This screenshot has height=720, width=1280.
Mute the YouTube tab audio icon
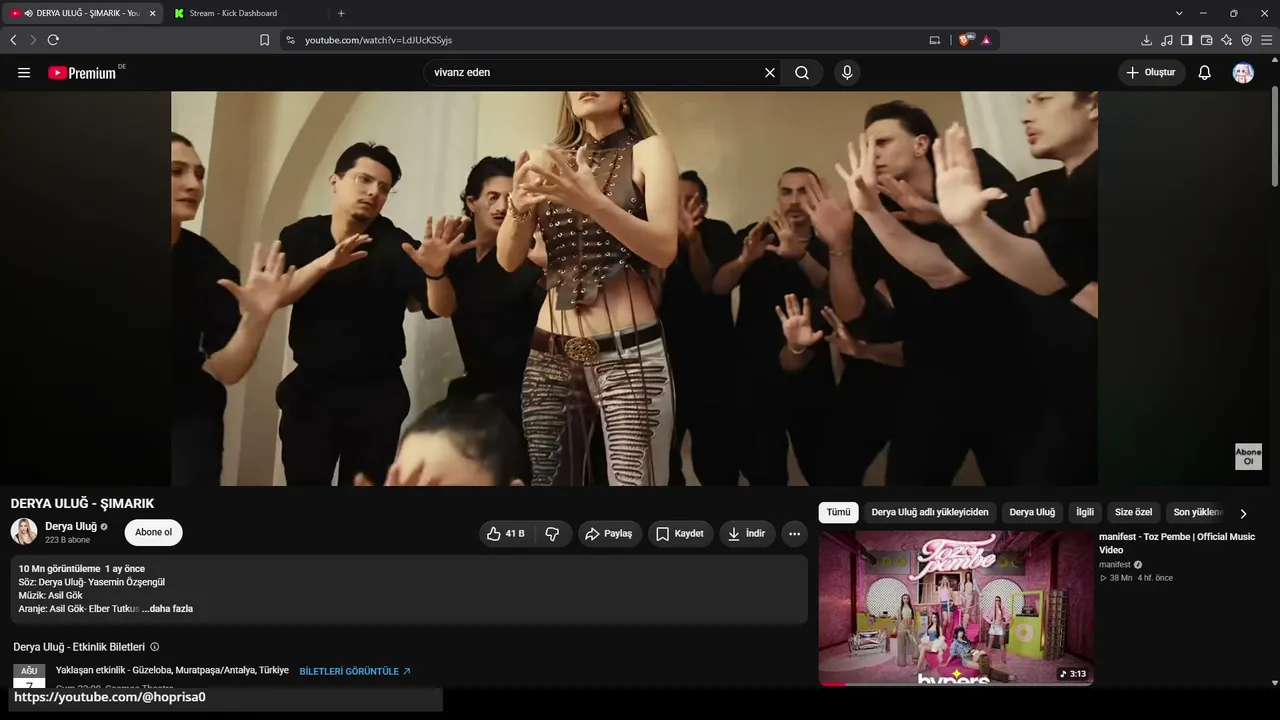[x=28, y=13]
